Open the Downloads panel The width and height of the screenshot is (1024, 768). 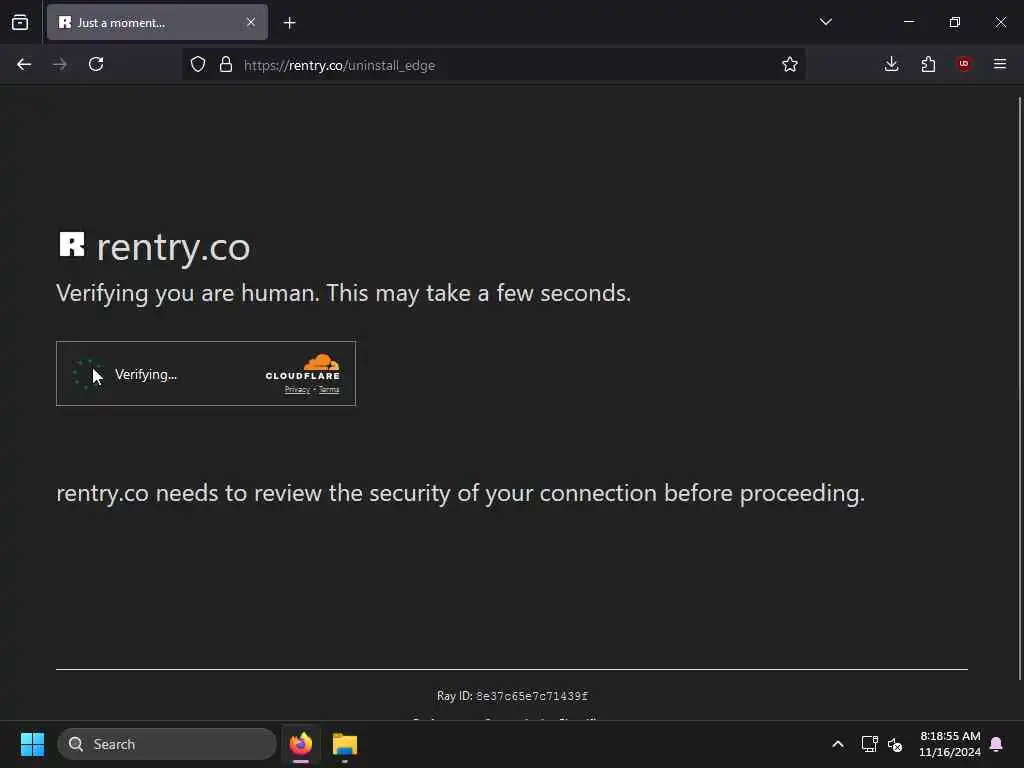[891, 64]
